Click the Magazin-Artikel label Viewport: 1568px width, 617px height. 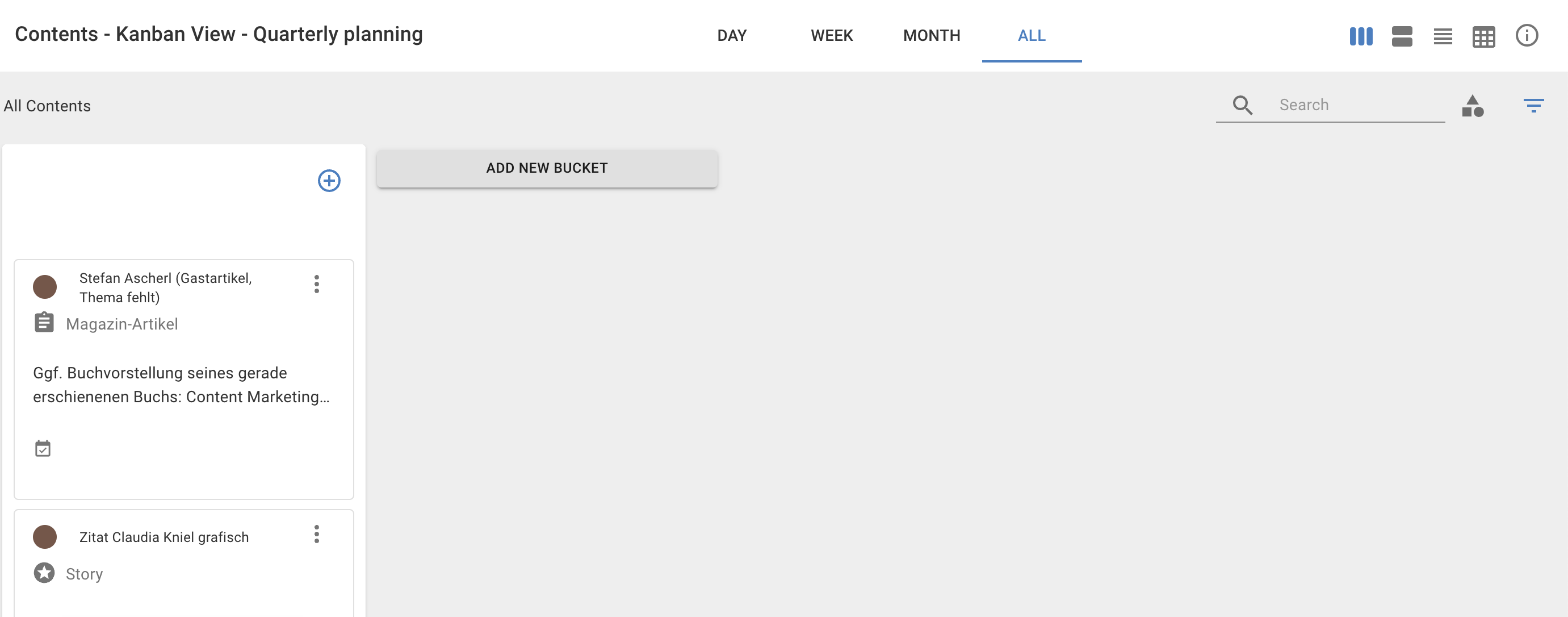(121, 323)
